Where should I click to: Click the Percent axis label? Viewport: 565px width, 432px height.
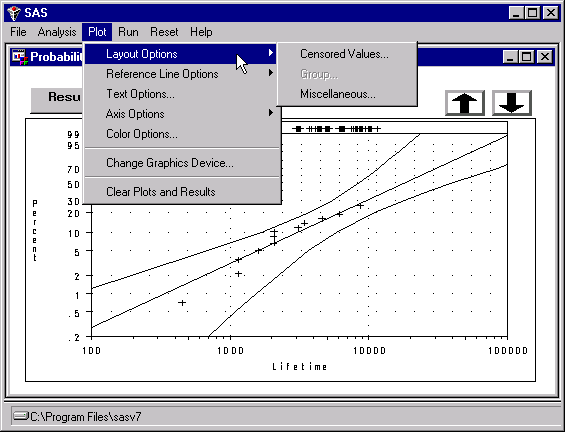coord(35,231)
